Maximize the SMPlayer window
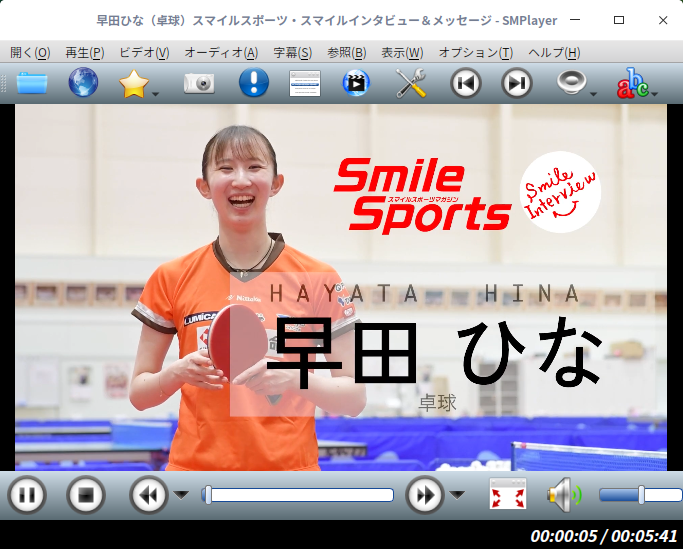Screen dimensions: 683x549 pyautogui.click(x=619, y=20)
